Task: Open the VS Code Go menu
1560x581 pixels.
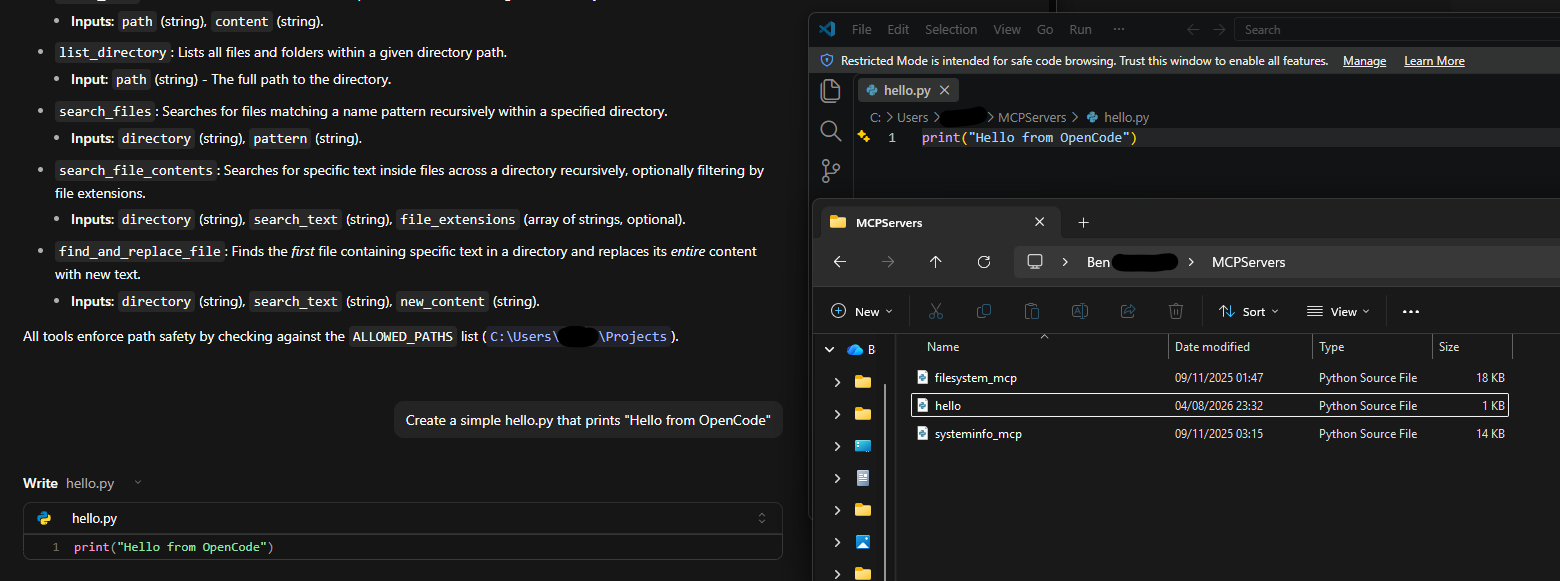Action: click(x=1045, y=29)
